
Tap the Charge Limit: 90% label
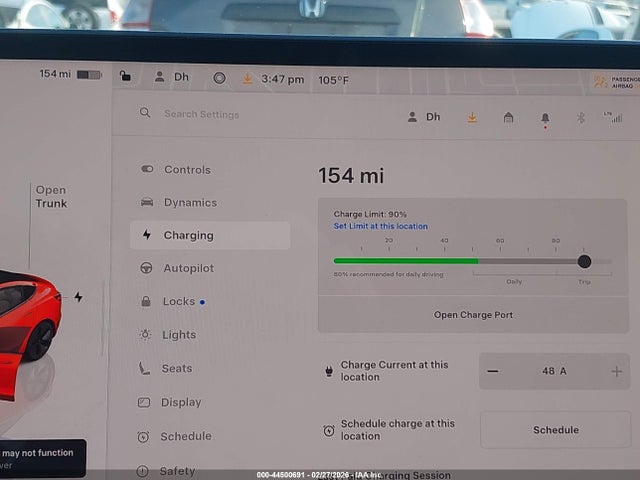(x=370, y=214)
